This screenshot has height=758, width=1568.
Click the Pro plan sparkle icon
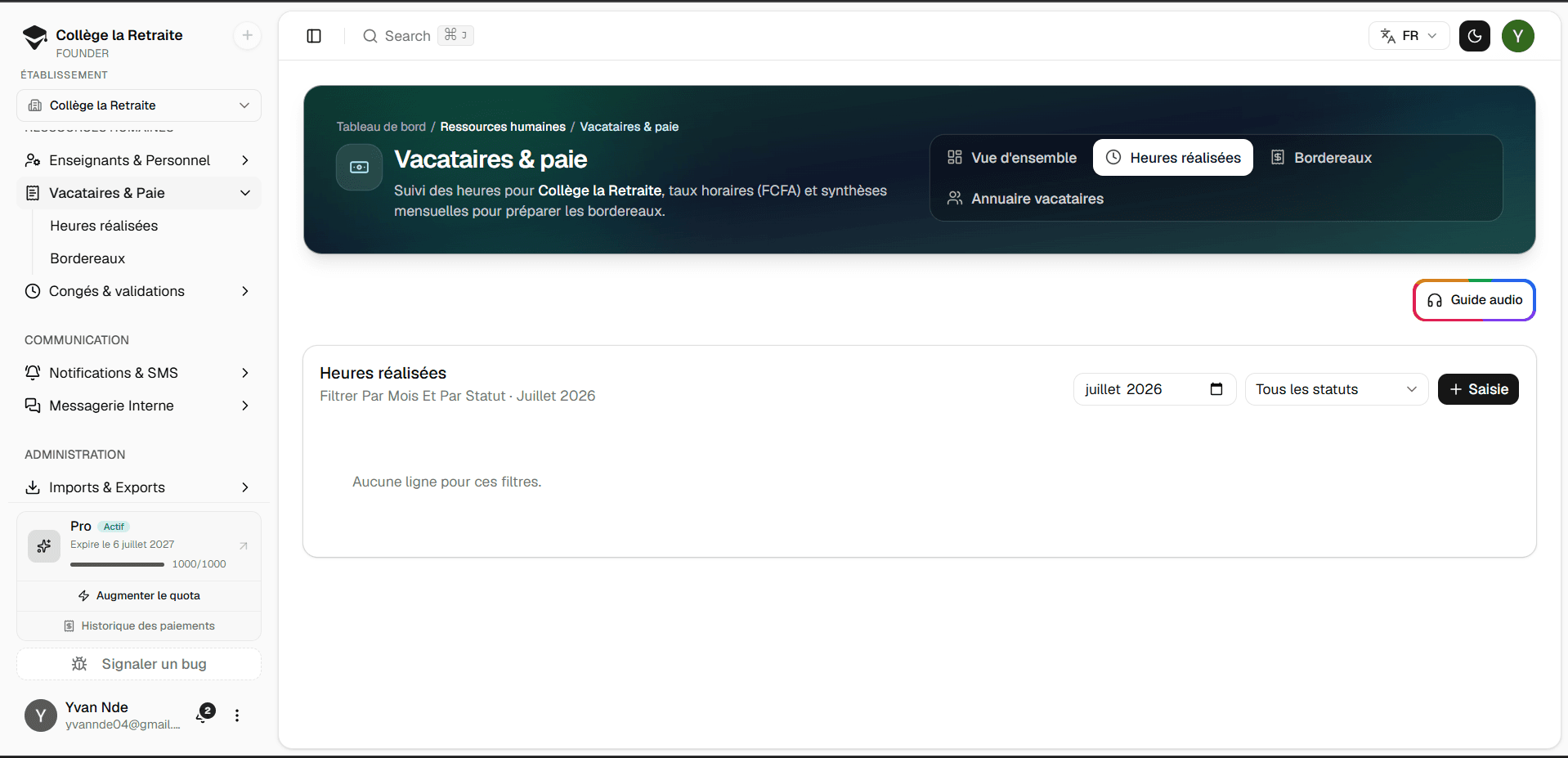[x=44, y=546]
